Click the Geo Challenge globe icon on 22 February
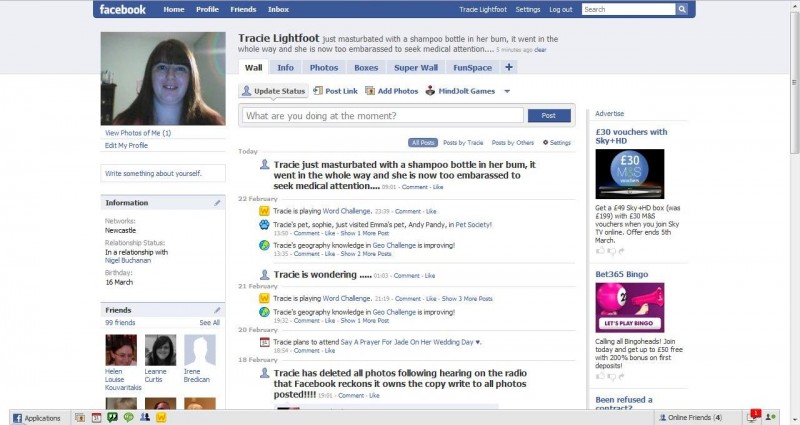Screen dimensions: 800x425 pos(264,245)
